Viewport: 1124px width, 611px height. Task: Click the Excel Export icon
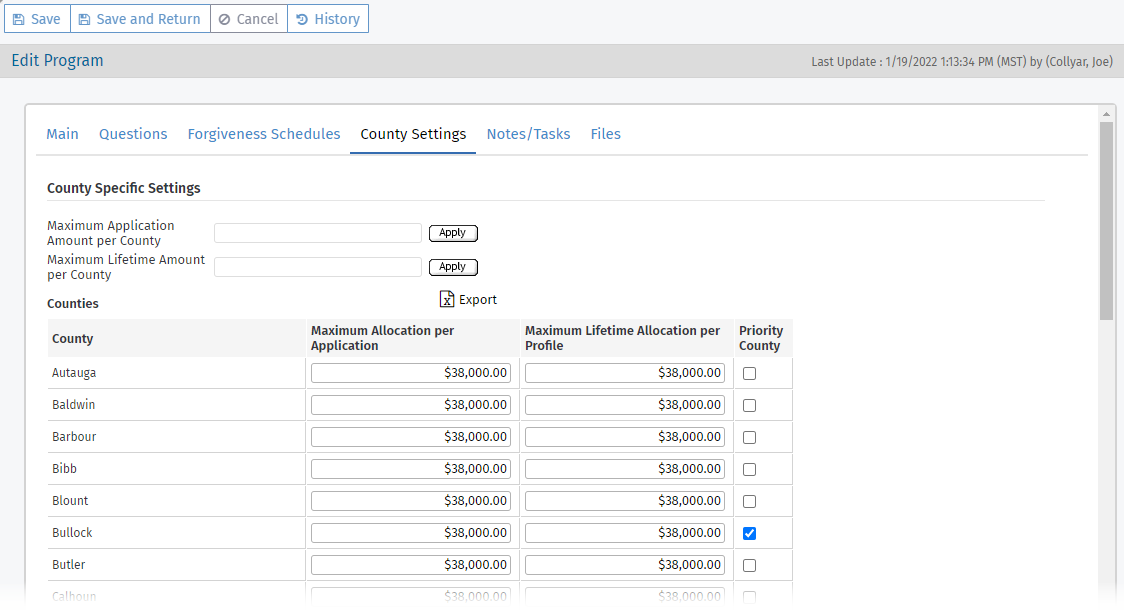tap(448, 299)
